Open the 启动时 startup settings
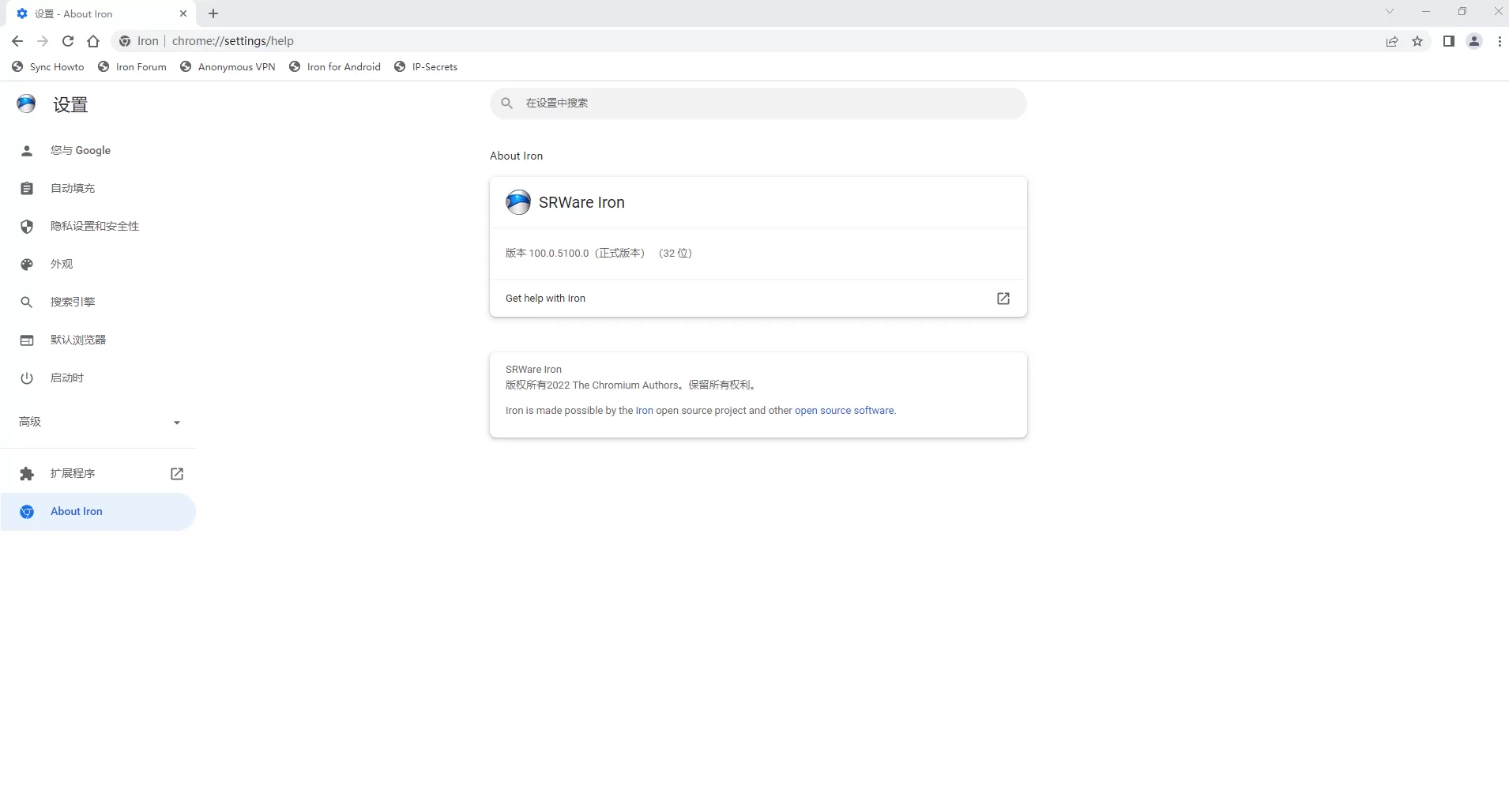The width and height of the screenshot is (1509, 812). click(67, 378)
